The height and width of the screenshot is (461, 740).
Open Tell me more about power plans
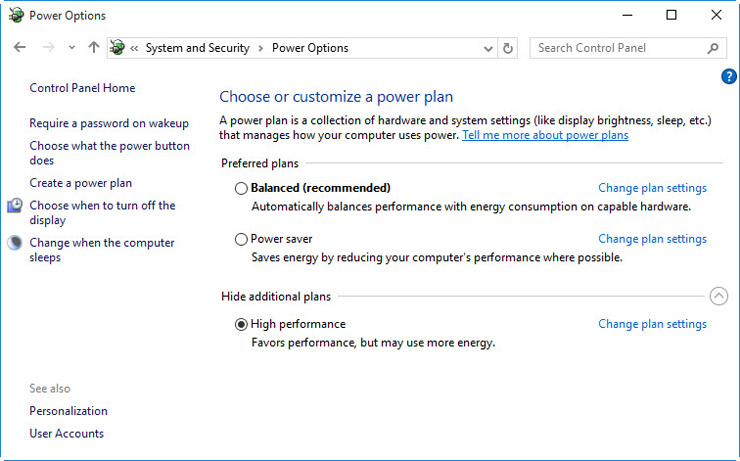(x=545, y=135)
